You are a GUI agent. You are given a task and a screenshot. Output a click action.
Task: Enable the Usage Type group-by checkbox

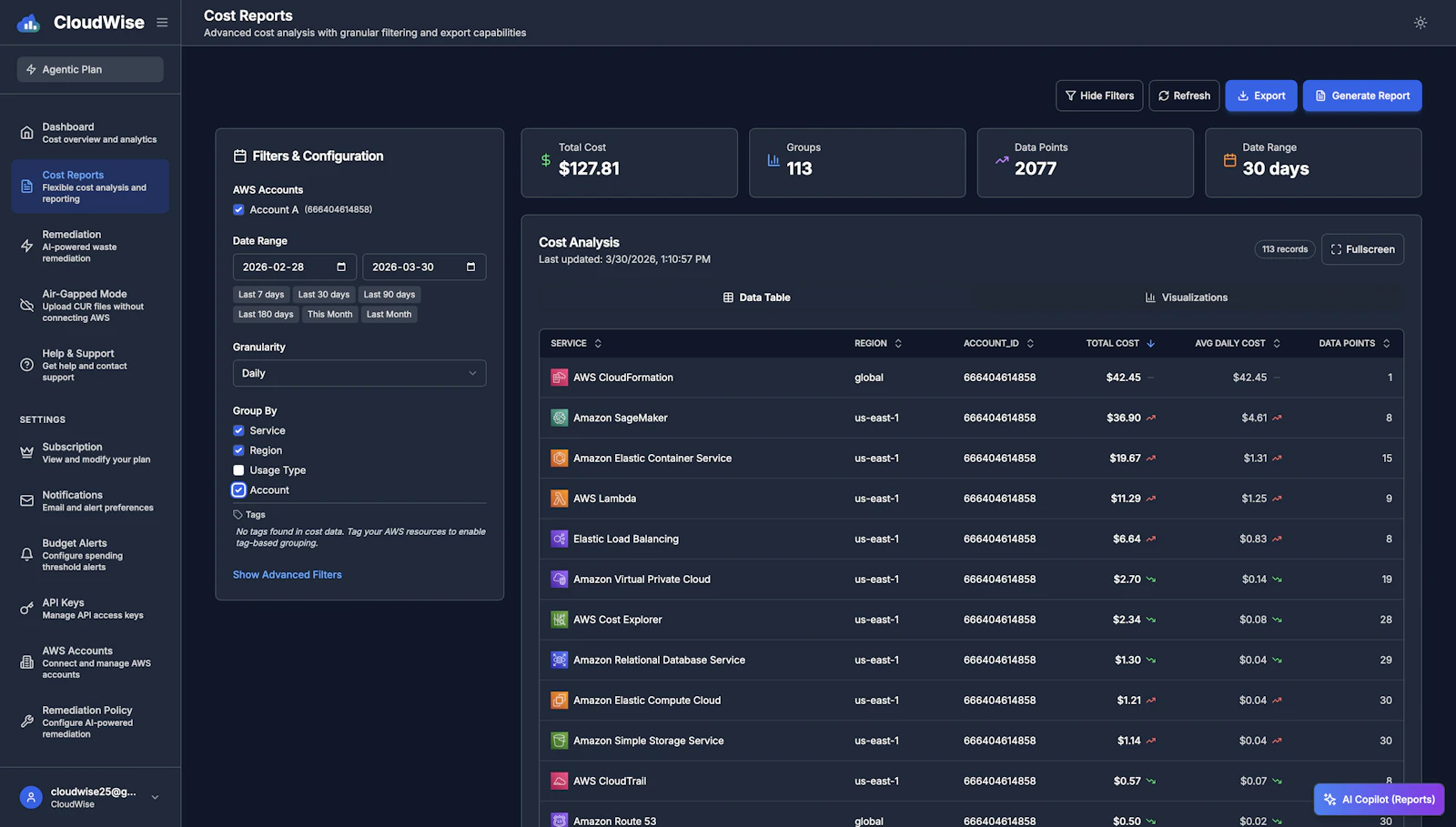238,470
